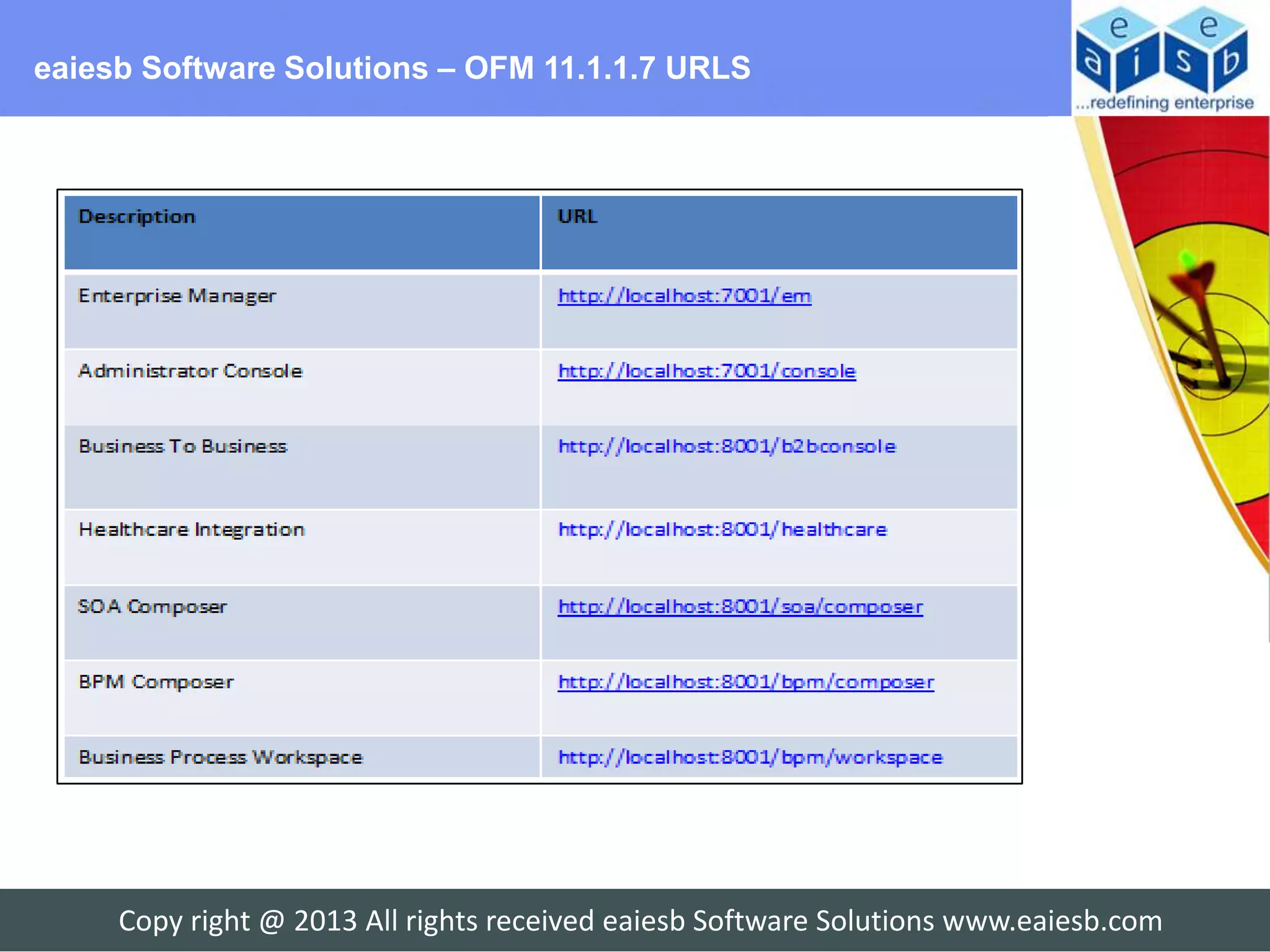Image resolution: width=1270 pixels, height=952 pixels.
Task: Click the b2bconsole URL text
Action: click(x=727, y=447)
